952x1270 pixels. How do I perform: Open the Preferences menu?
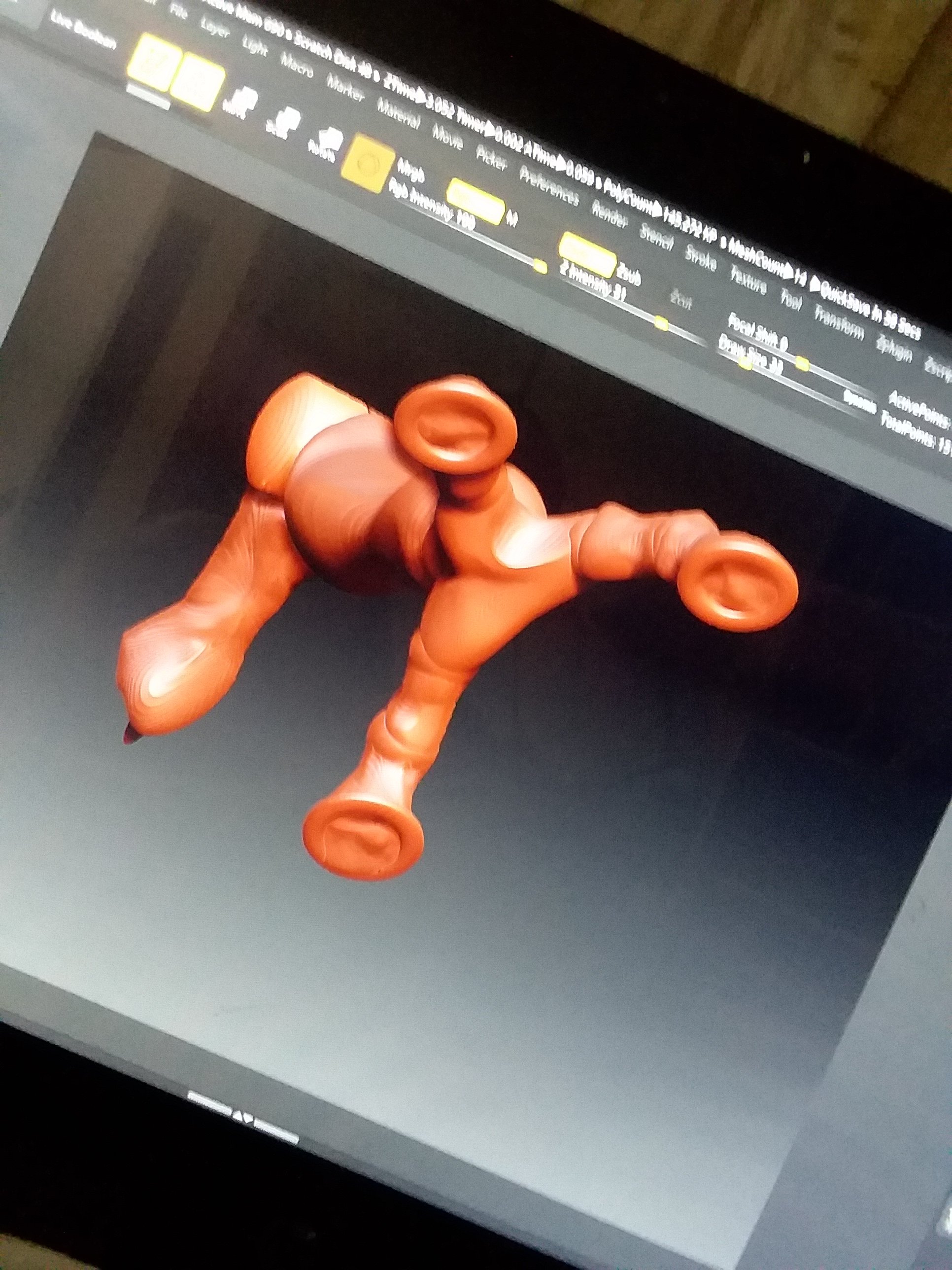pyautogui.click(x=549, y=185)
